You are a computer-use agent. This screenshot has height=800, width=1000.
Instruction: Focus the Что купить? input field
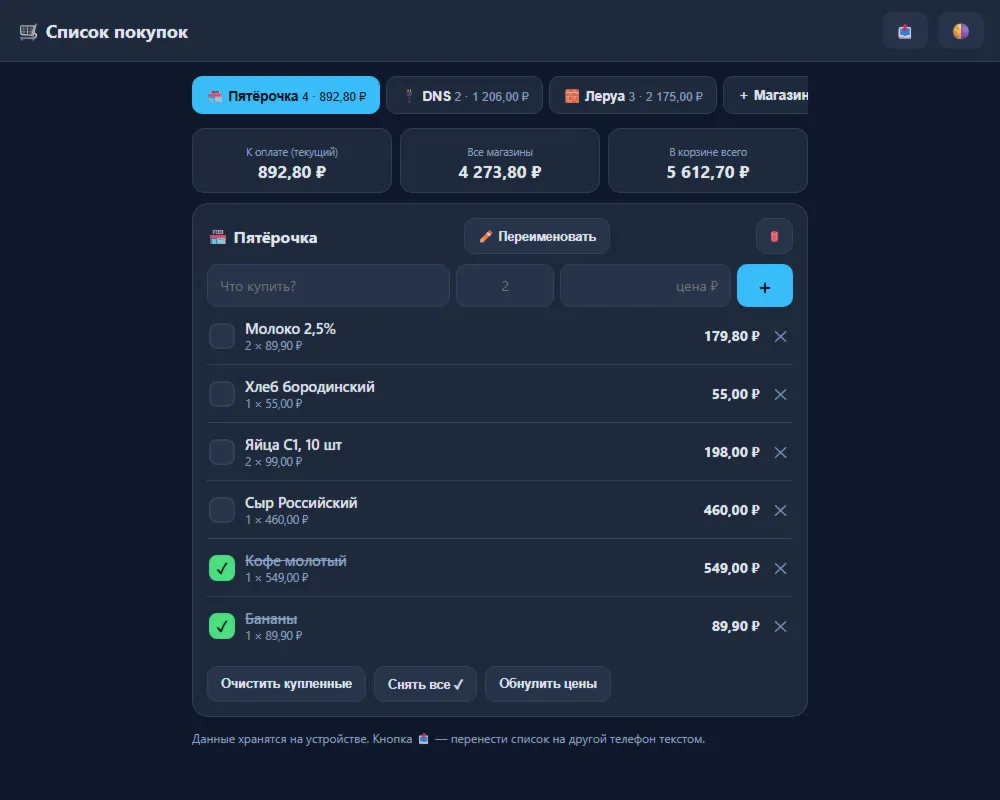tap(328, 286)
